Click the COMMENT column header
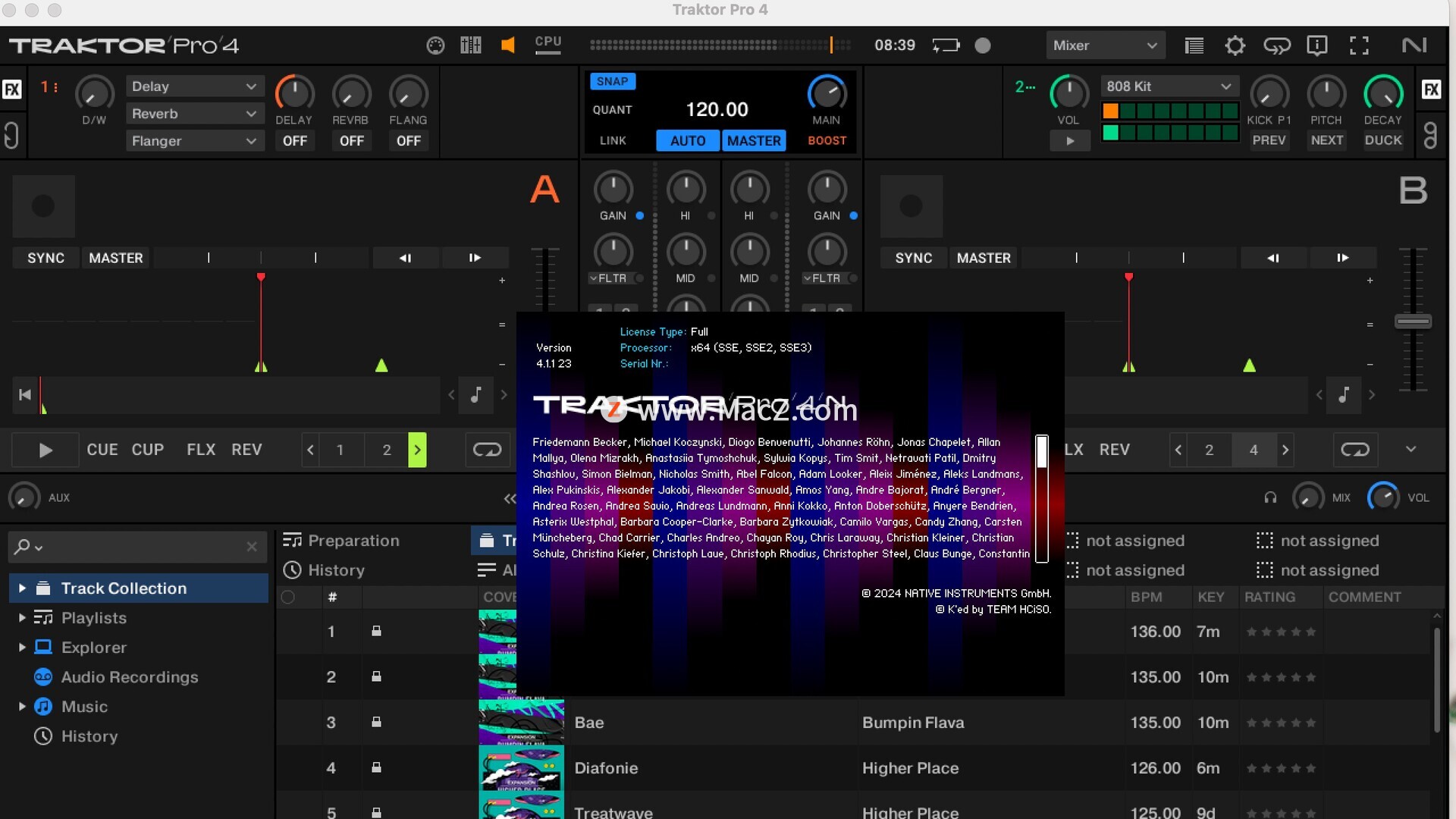The width and height of the screenshot is (1456, 819). (x=1365, y=598)
